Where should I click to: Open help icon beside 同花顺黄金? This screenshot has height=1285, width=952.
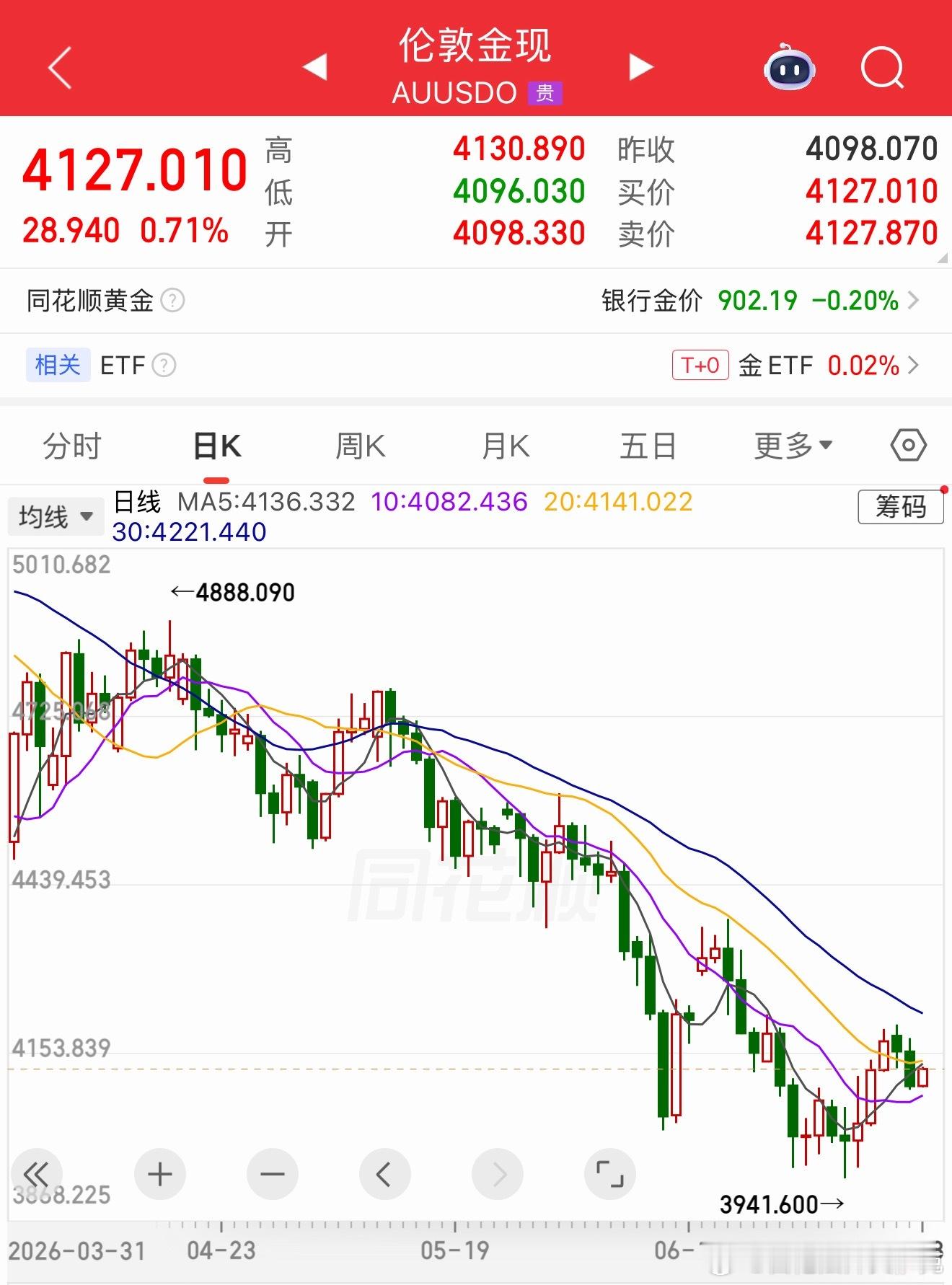point(172,300)
